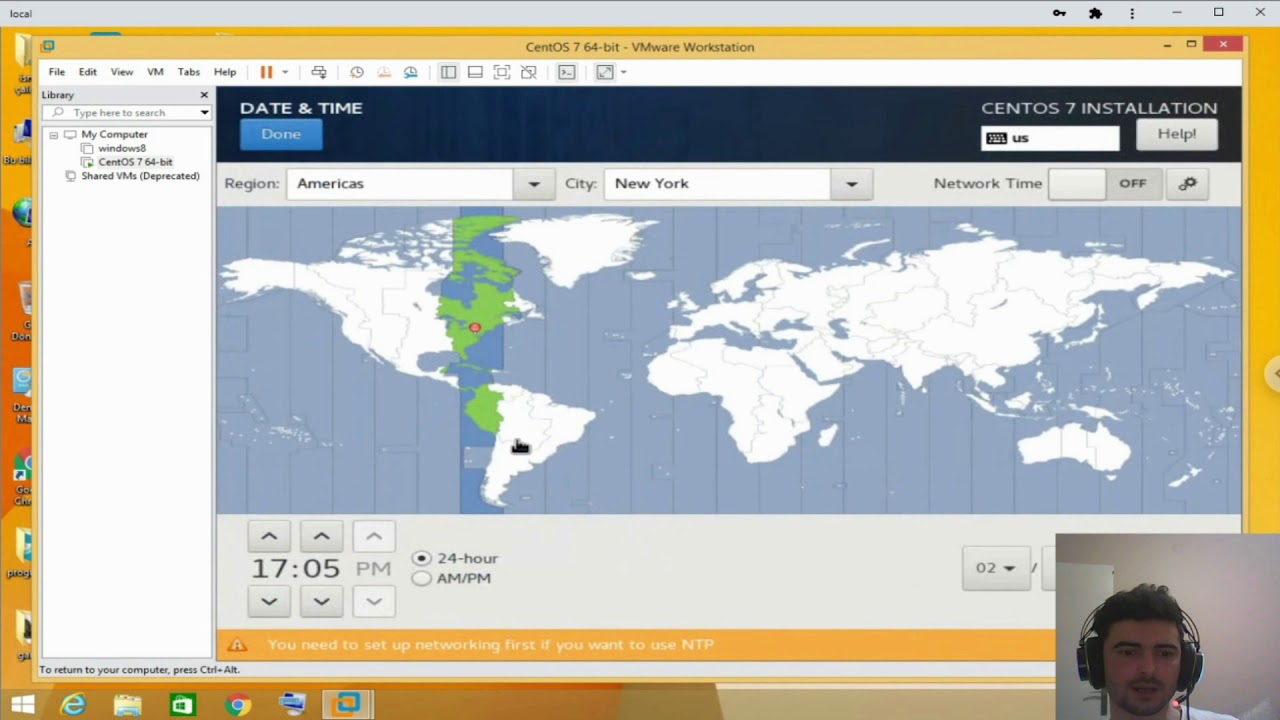Increase the minutes with the up arrow
Viewport: 1280px width, 720px height.
point(321,537)
